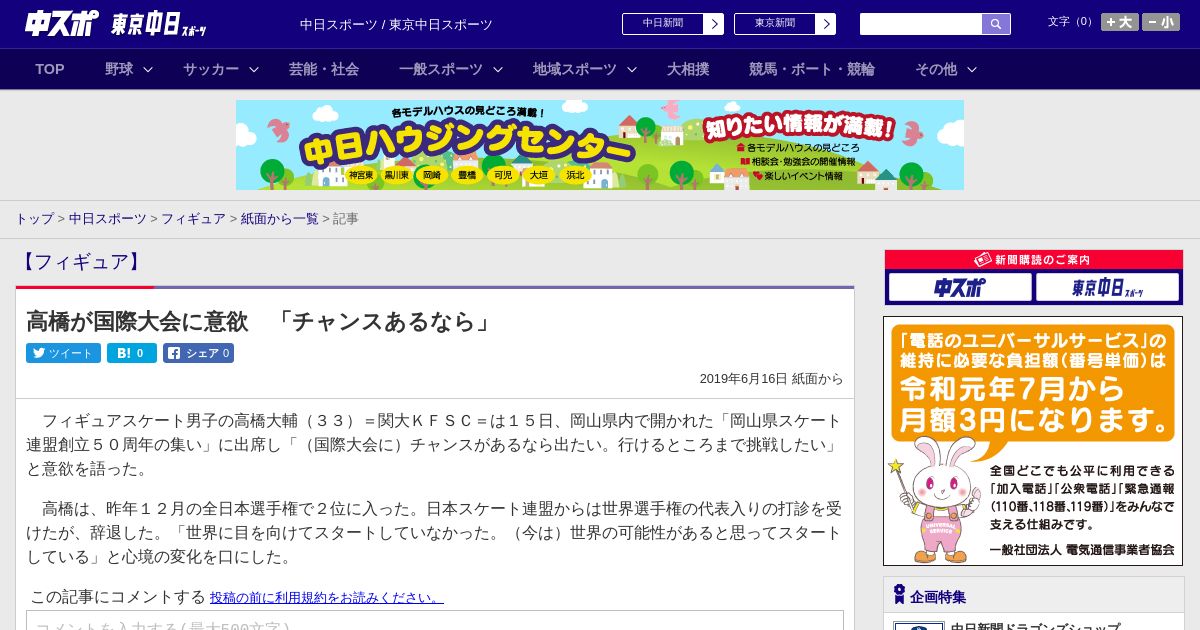
Task: Click the 東京中日スポーツ header logo
Action: click(159, 24)
